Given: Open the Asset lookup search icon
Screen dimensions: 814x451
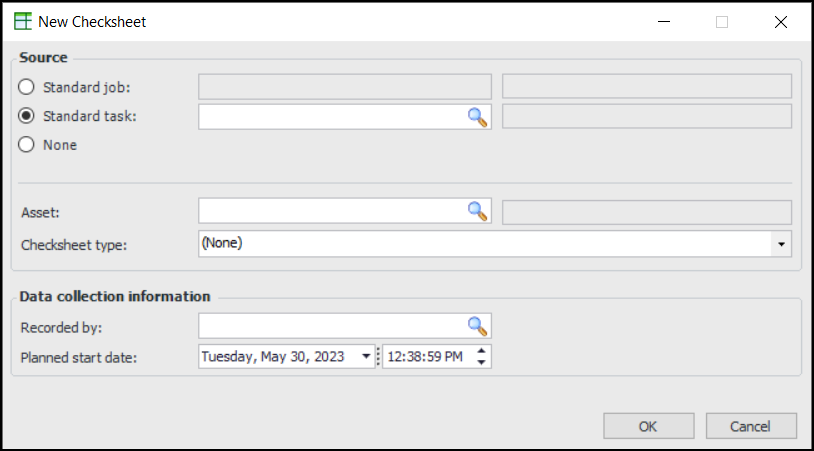Looking at the screenshot, I should (x=478, y=211).
